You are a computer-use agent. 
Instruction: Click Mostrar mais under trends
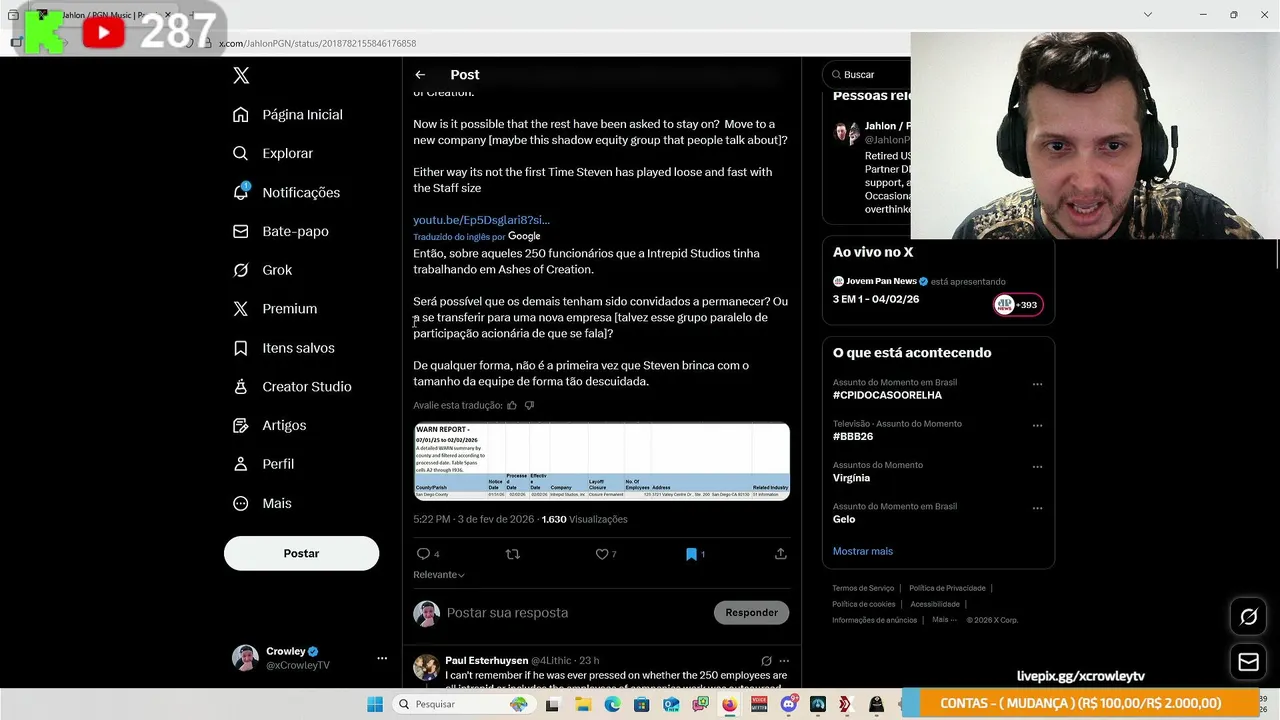tap(863, 551)
